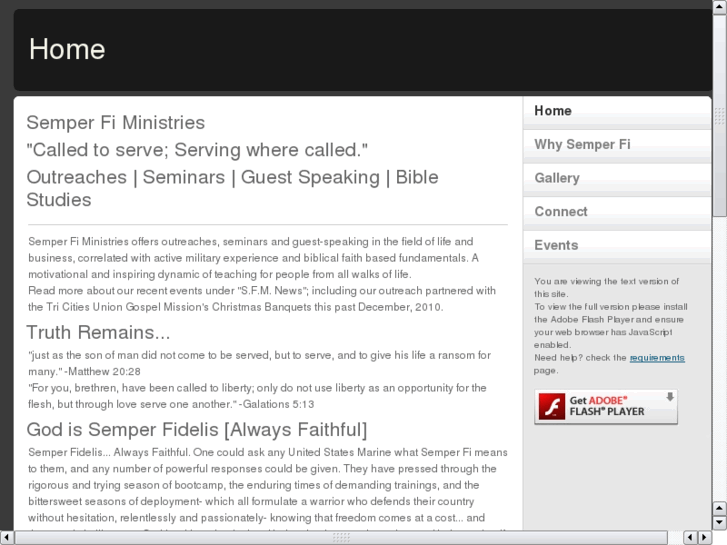Viewport: 727px width, 545px height.
Task: Follow the requirements link
Action: 657,357
